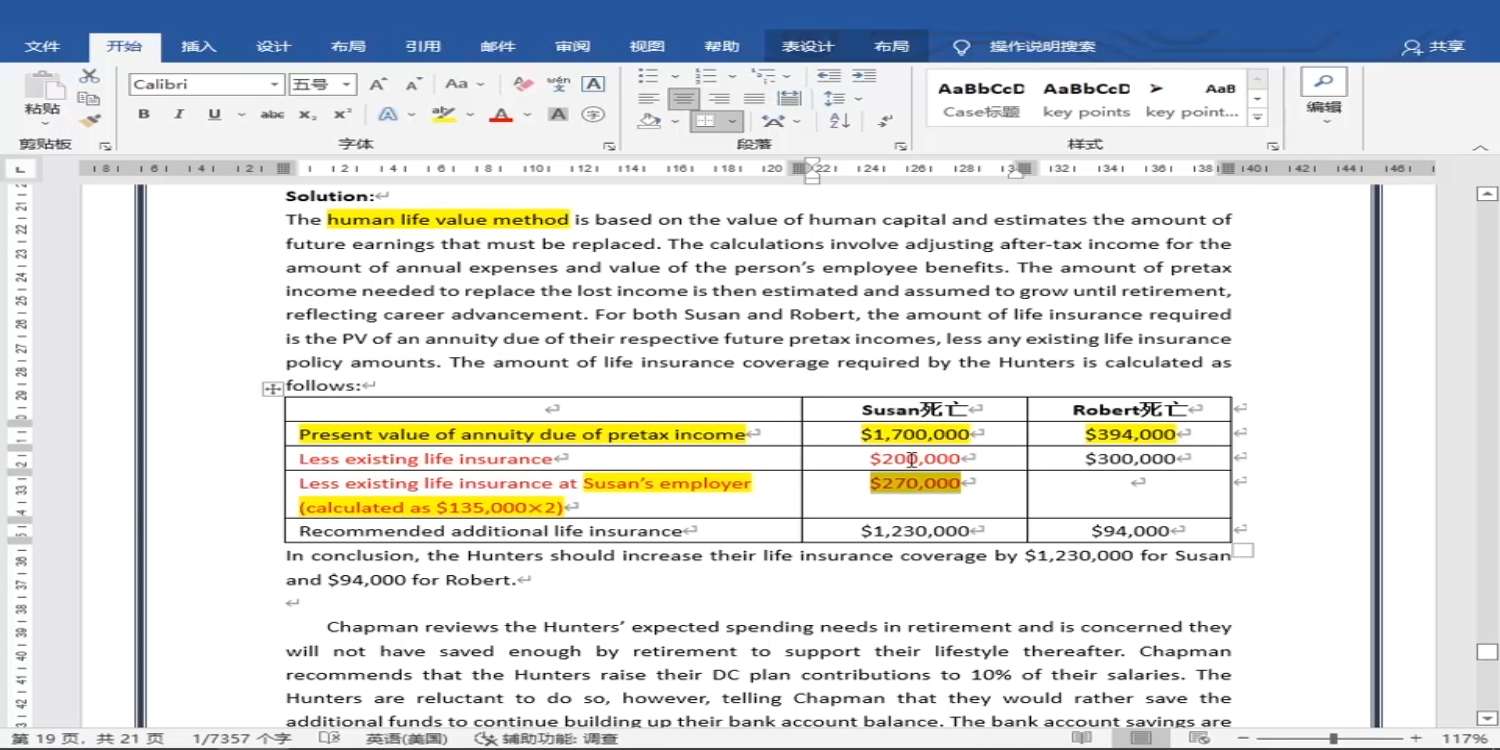Click the Cut scissors icon
The height and width of the screenshot is (750, 1500).
[89, 76]
